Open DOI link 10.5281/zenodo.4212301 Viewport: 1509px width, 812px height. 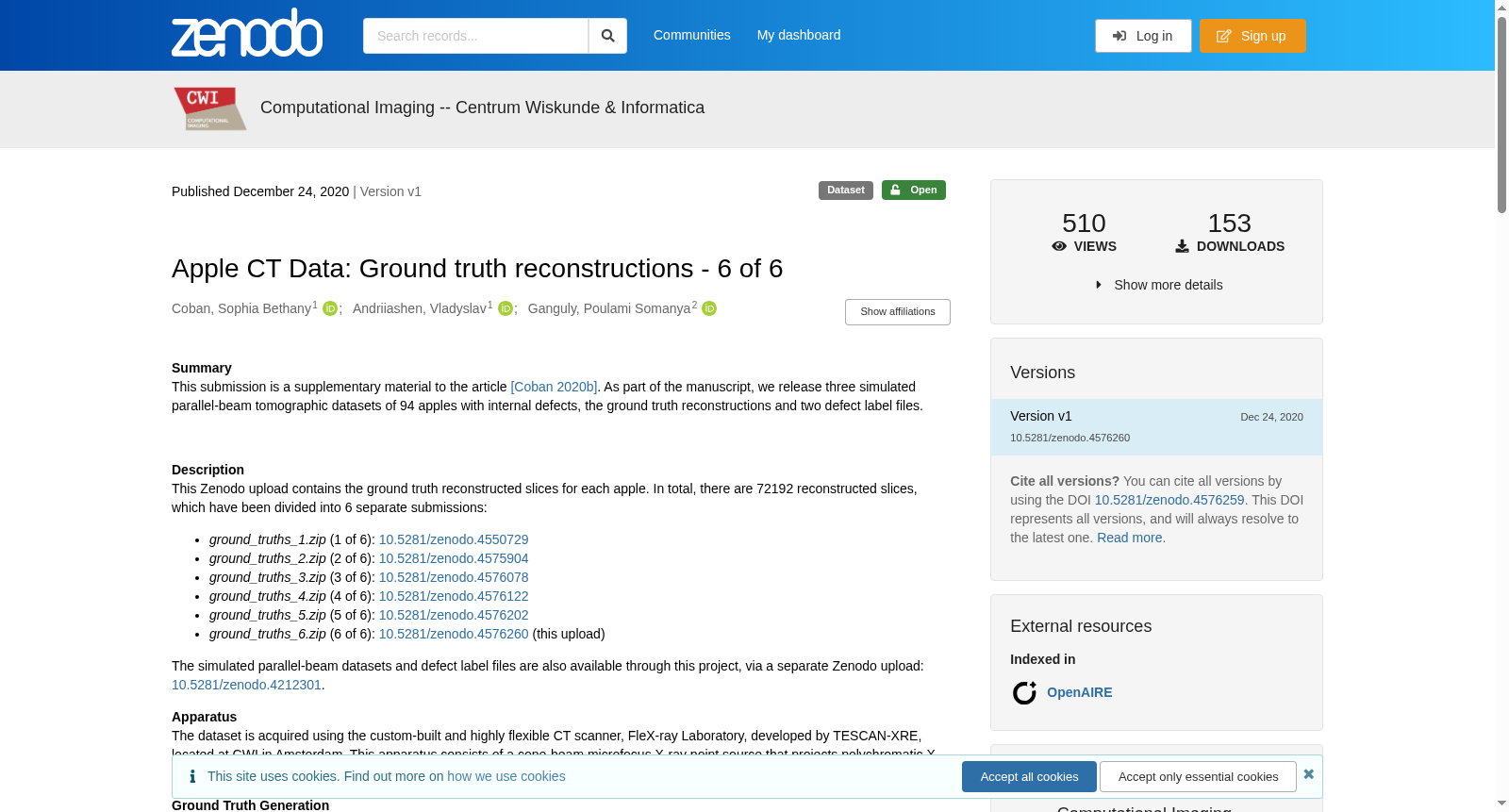pyautogui.click(x=246, y=685)
